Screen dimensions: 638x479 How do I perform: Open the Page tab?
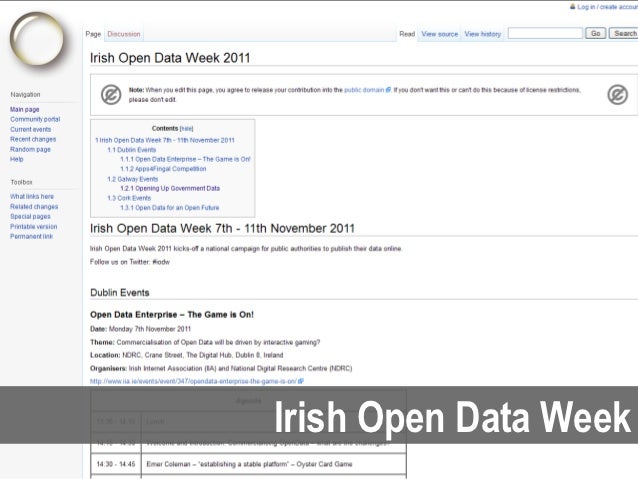93,34
